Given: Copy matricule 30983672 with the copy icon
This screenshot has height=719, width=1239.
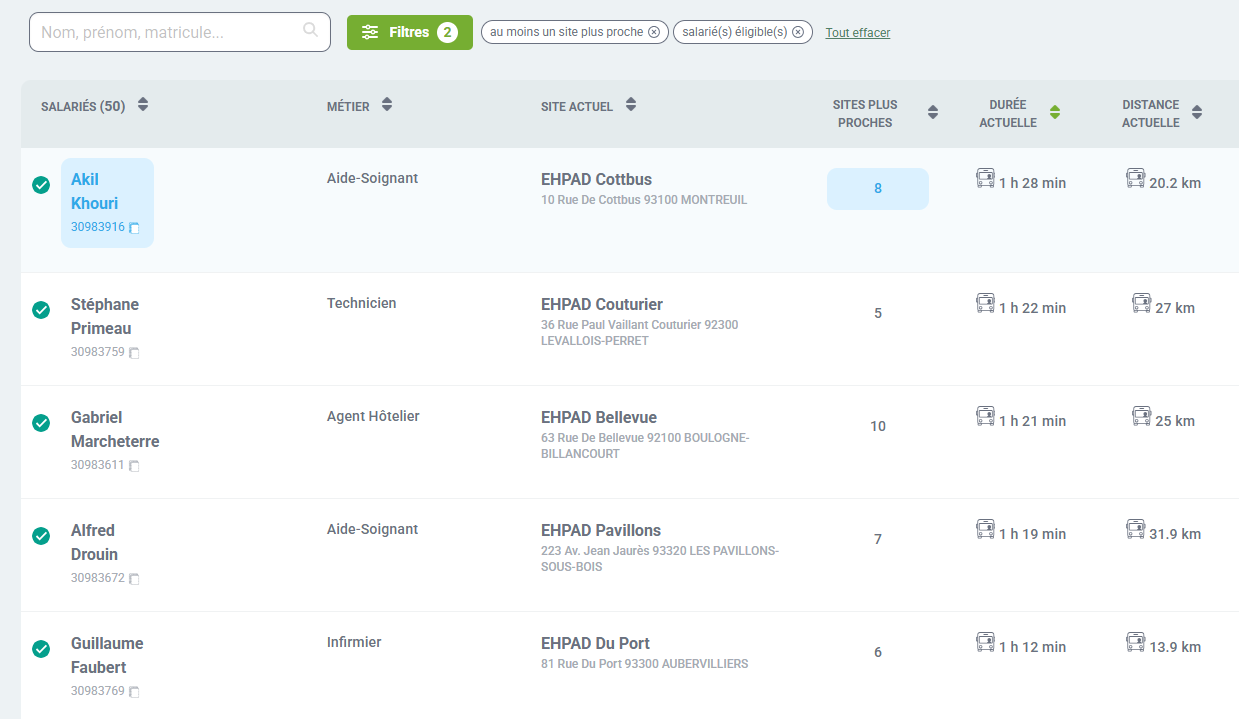Looking at the screenshot, I should pos(134,579).
